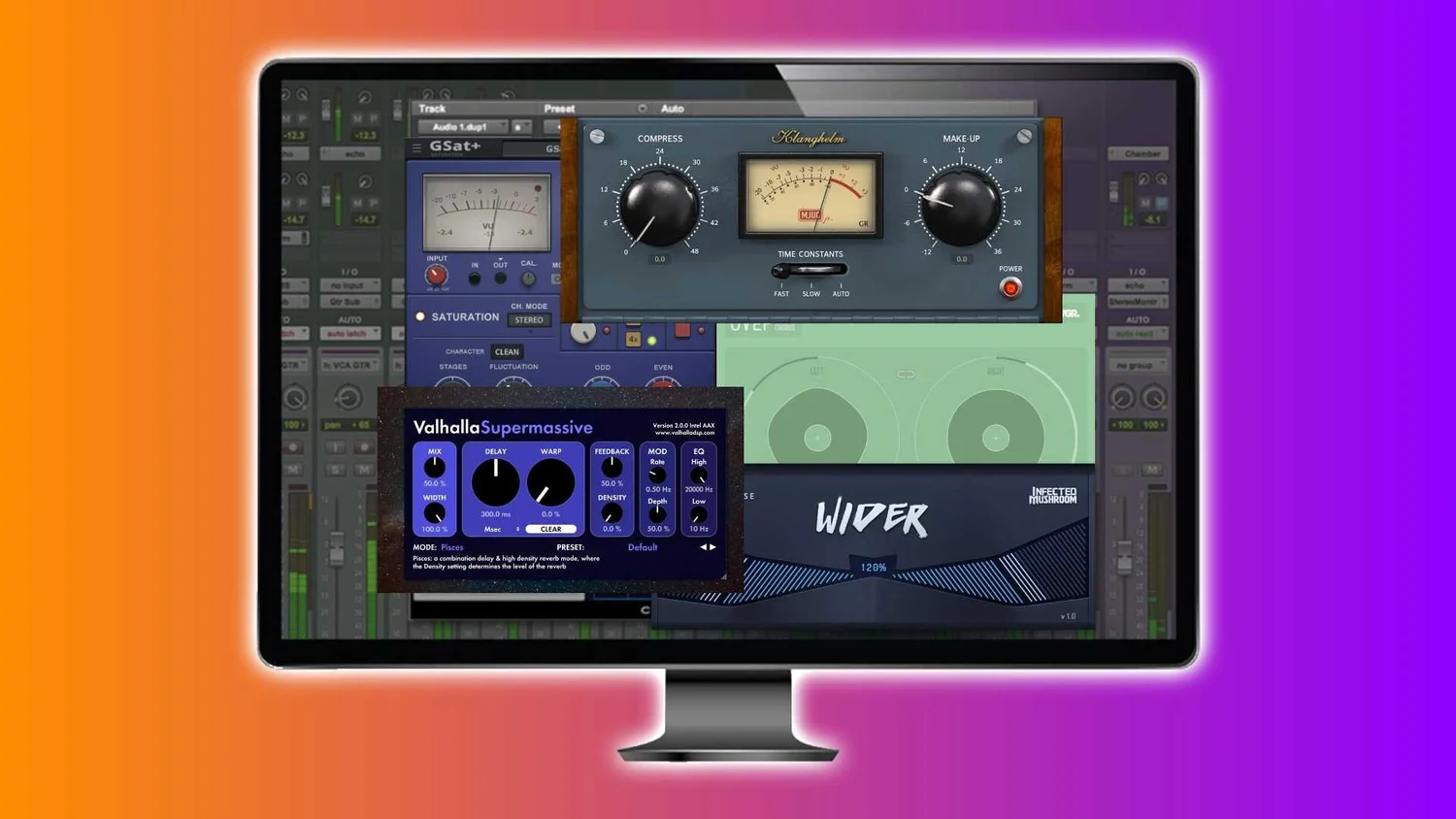Click the Infected Mushroom logo on Wider
1456x819 pixels.
(x=1053, y=495)
